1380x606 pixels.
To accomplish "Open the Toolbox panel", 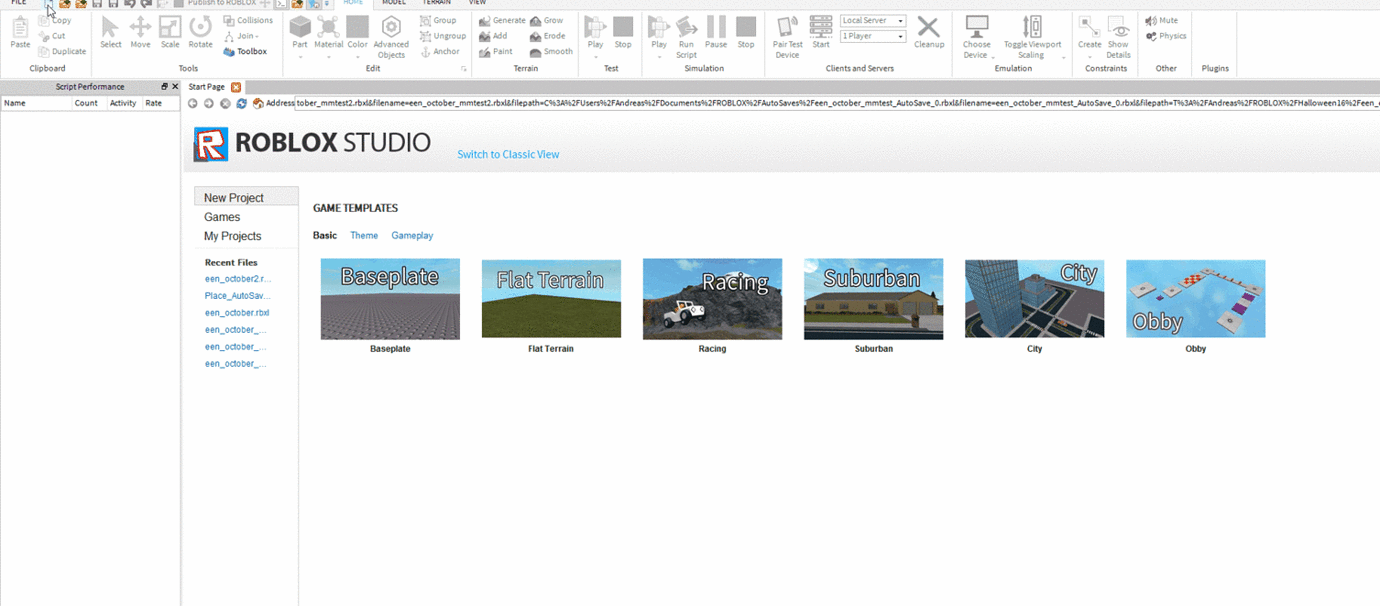I will (245, 51).
